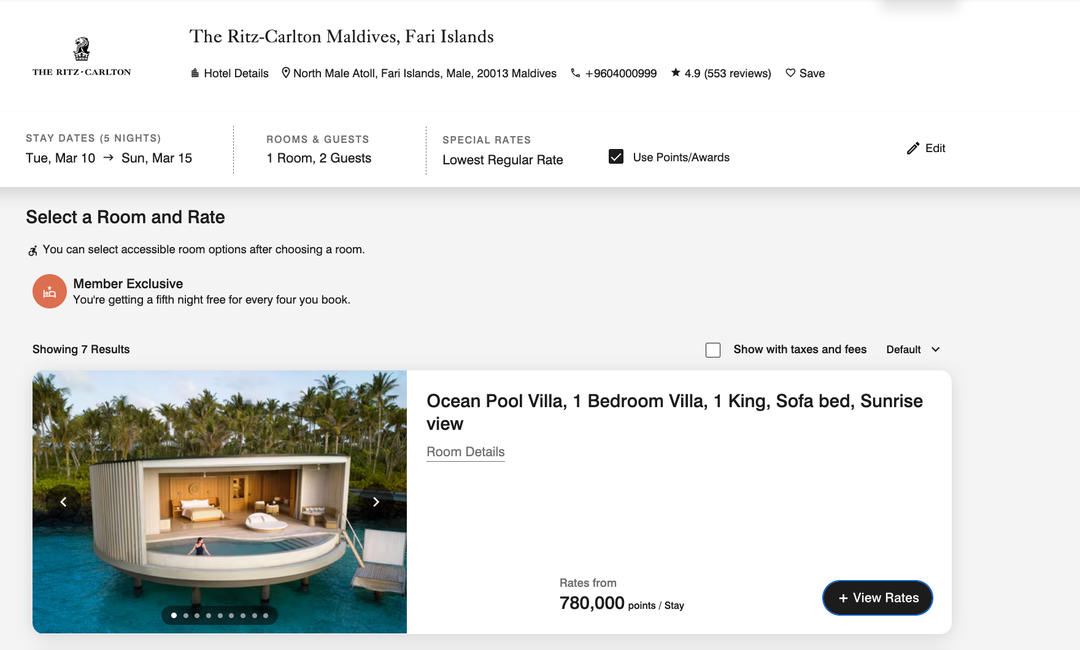Click the accessibility icon above room options

32,249
